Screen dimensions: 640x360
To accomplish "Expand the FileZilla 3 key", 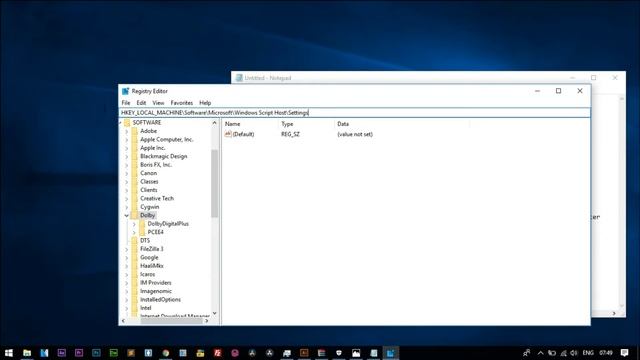I will 127,249.
